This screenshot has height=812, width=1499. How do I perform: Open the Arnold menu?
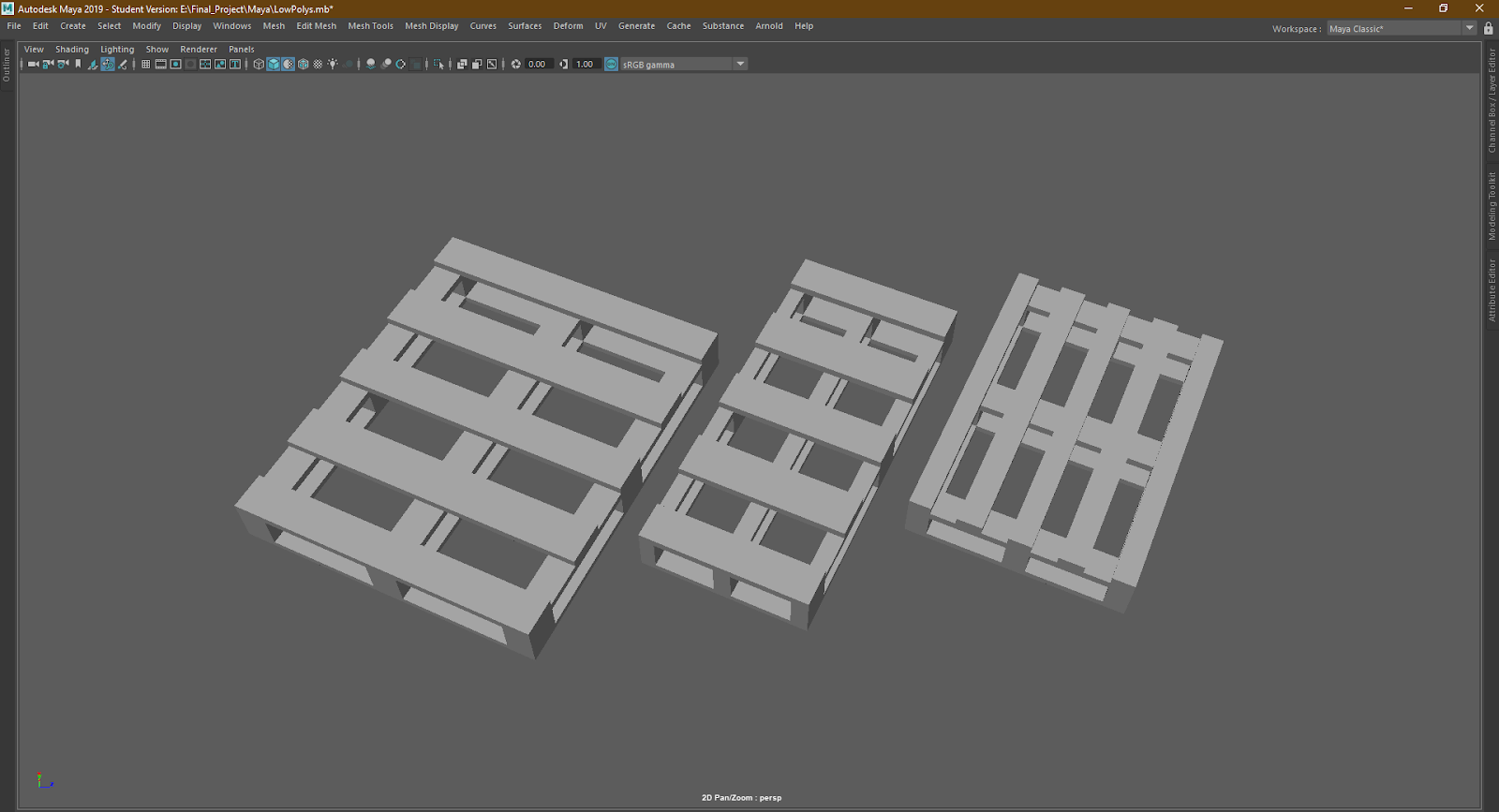click(768, 26)
